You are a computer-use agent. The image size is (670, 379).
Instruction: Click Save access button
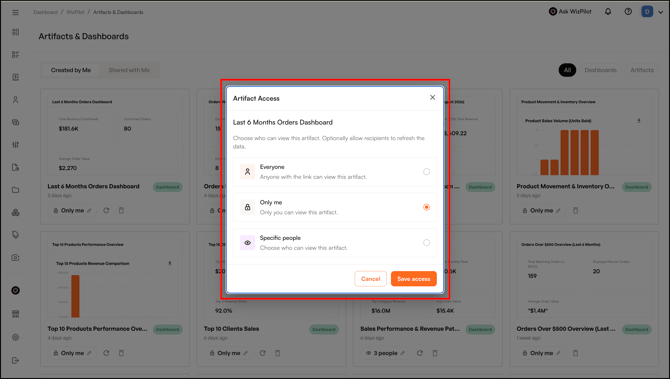coord(414,279)
